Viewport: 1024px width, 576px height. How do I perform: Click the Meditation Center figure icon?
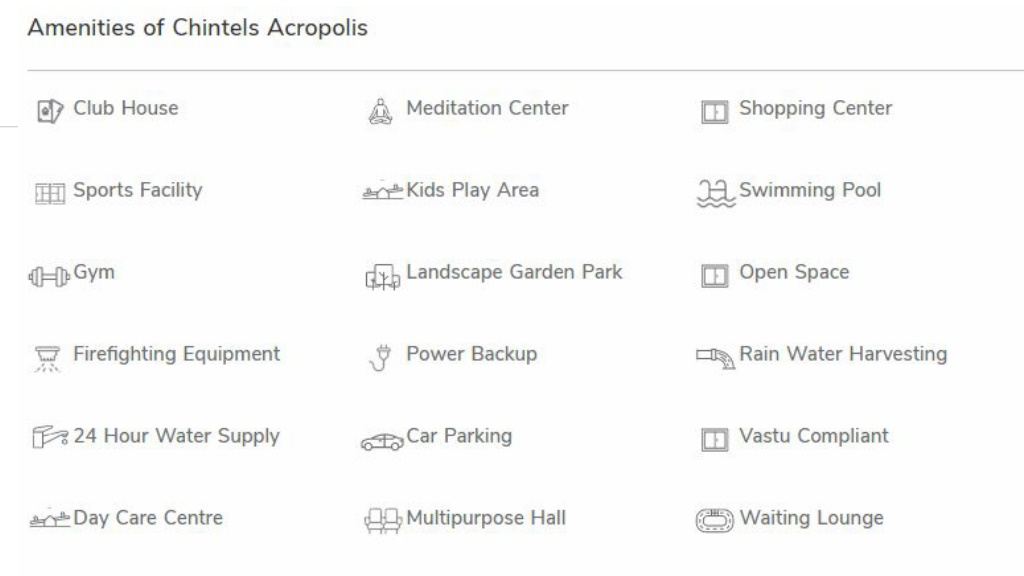click(380, 111)
